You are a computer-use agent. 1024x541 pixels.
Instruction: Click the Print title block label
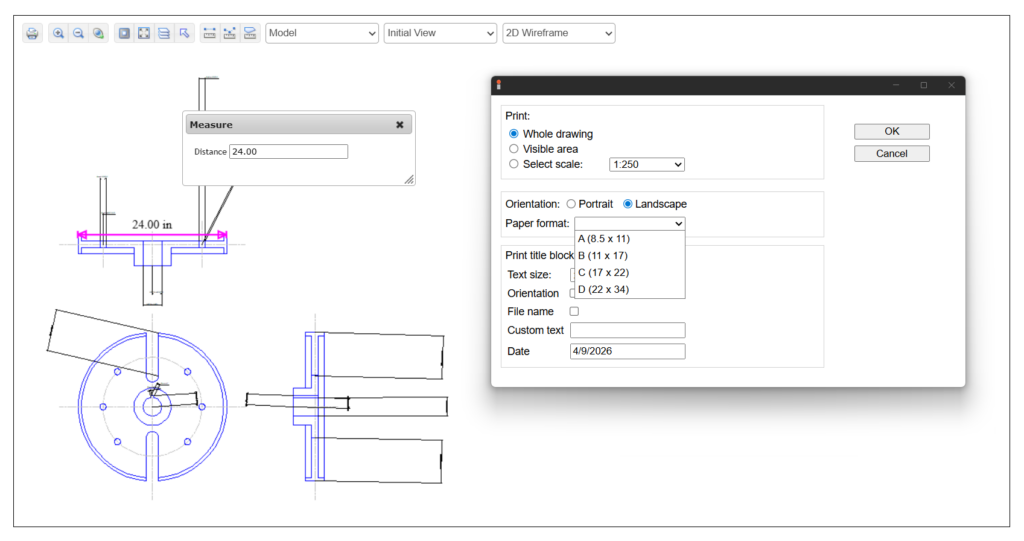point(539,255)
